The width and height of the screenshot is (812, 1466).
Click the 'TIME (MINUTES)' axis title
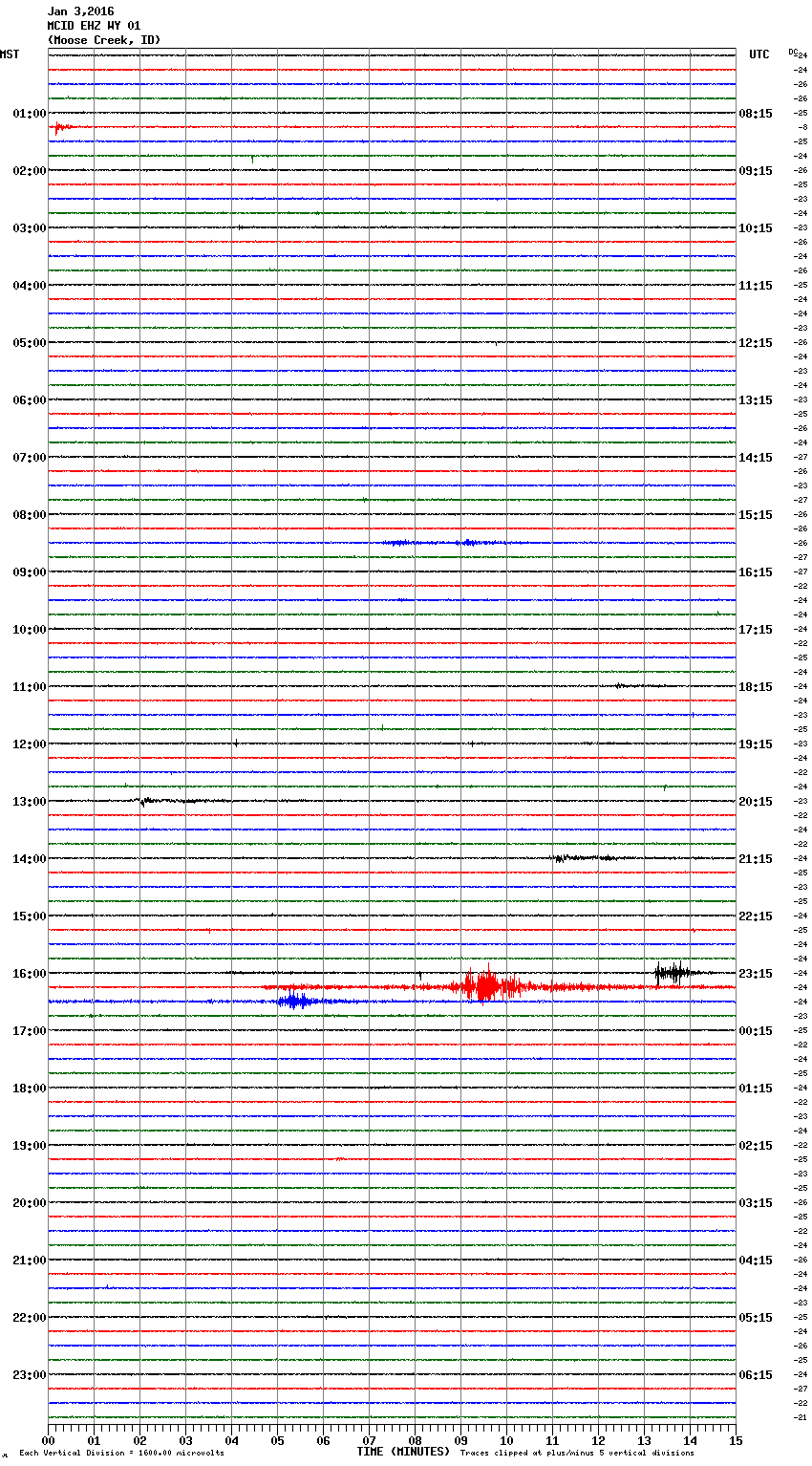point(403,1452)
